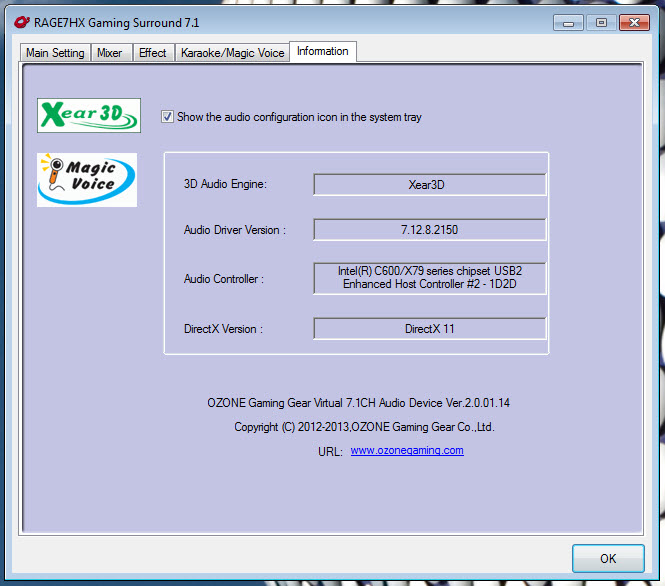This screenshot has width=665, height=586.
Task: Click the Audio Controller field with Intel chipset
Action: pyautogui.click(x=430, y=278)
